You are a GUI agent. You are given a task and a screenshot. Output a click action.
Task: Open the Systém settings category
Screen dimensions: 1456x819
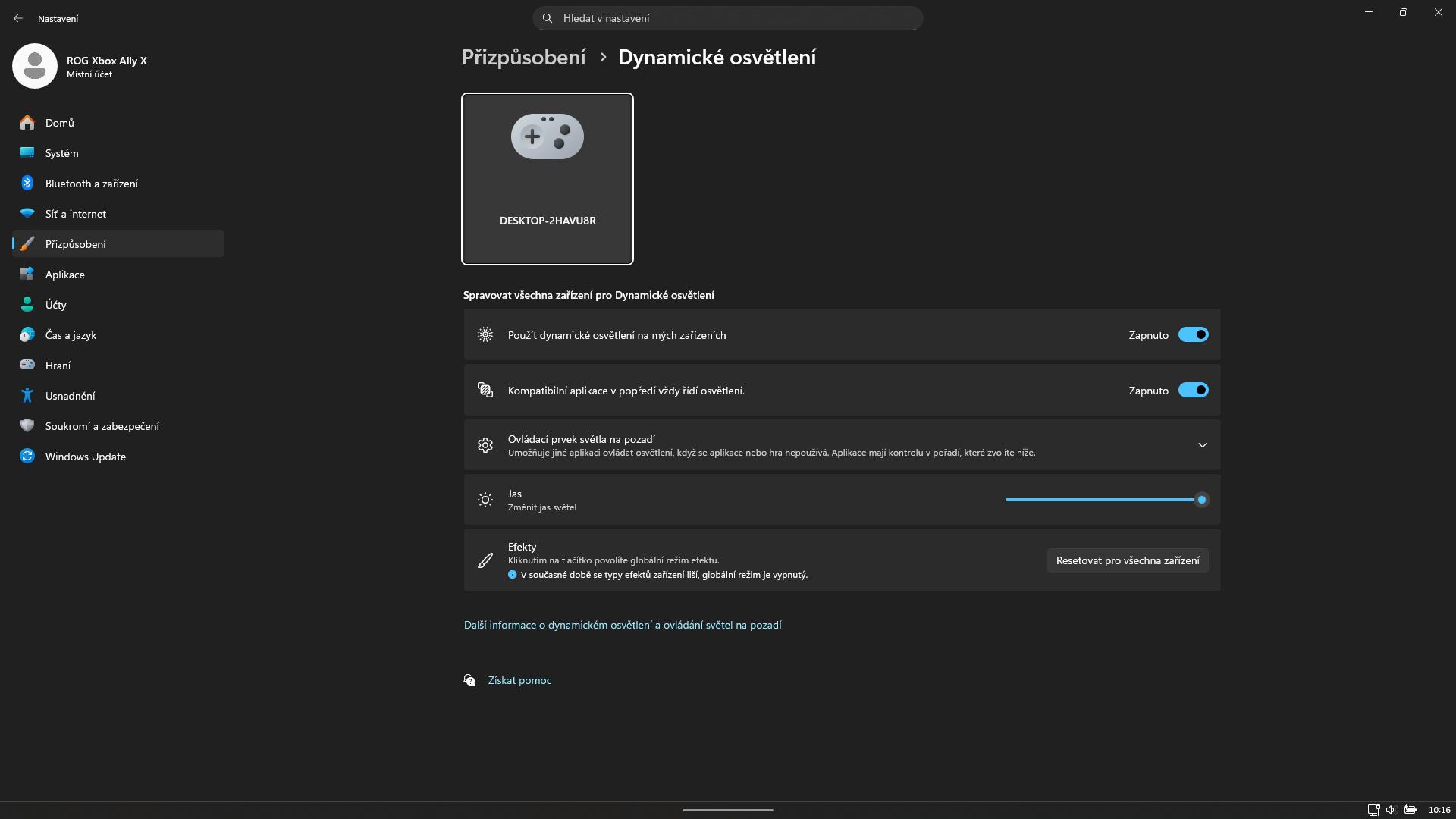pyautogui.click(x=62, y=153)
